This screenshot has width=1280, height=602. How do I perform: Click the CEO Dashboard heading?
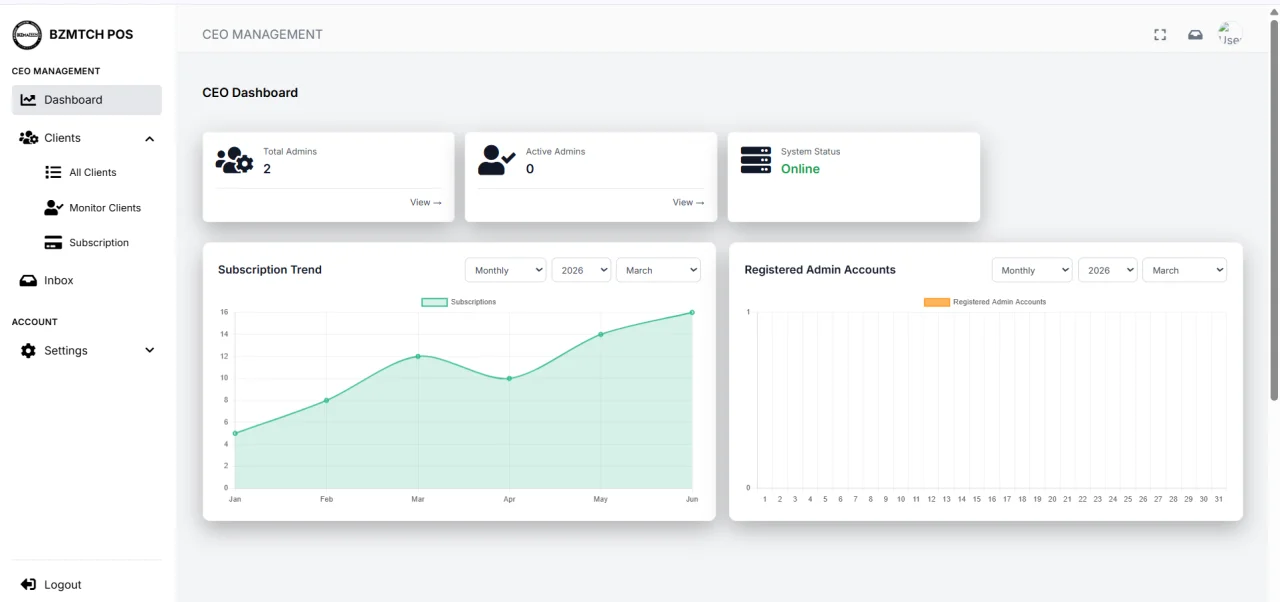(250, 93)
